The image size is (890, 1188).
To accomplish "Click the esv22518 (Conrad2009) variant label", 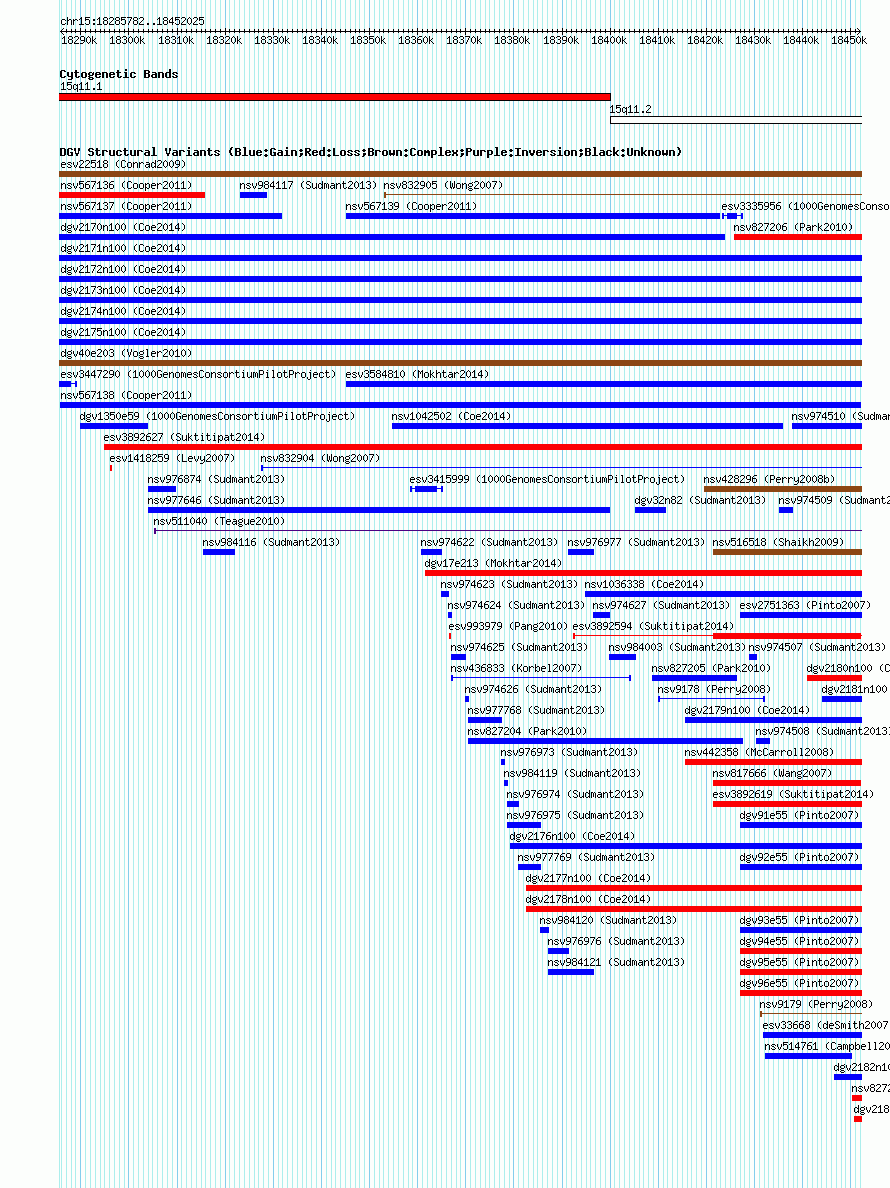I will (123, 164).
